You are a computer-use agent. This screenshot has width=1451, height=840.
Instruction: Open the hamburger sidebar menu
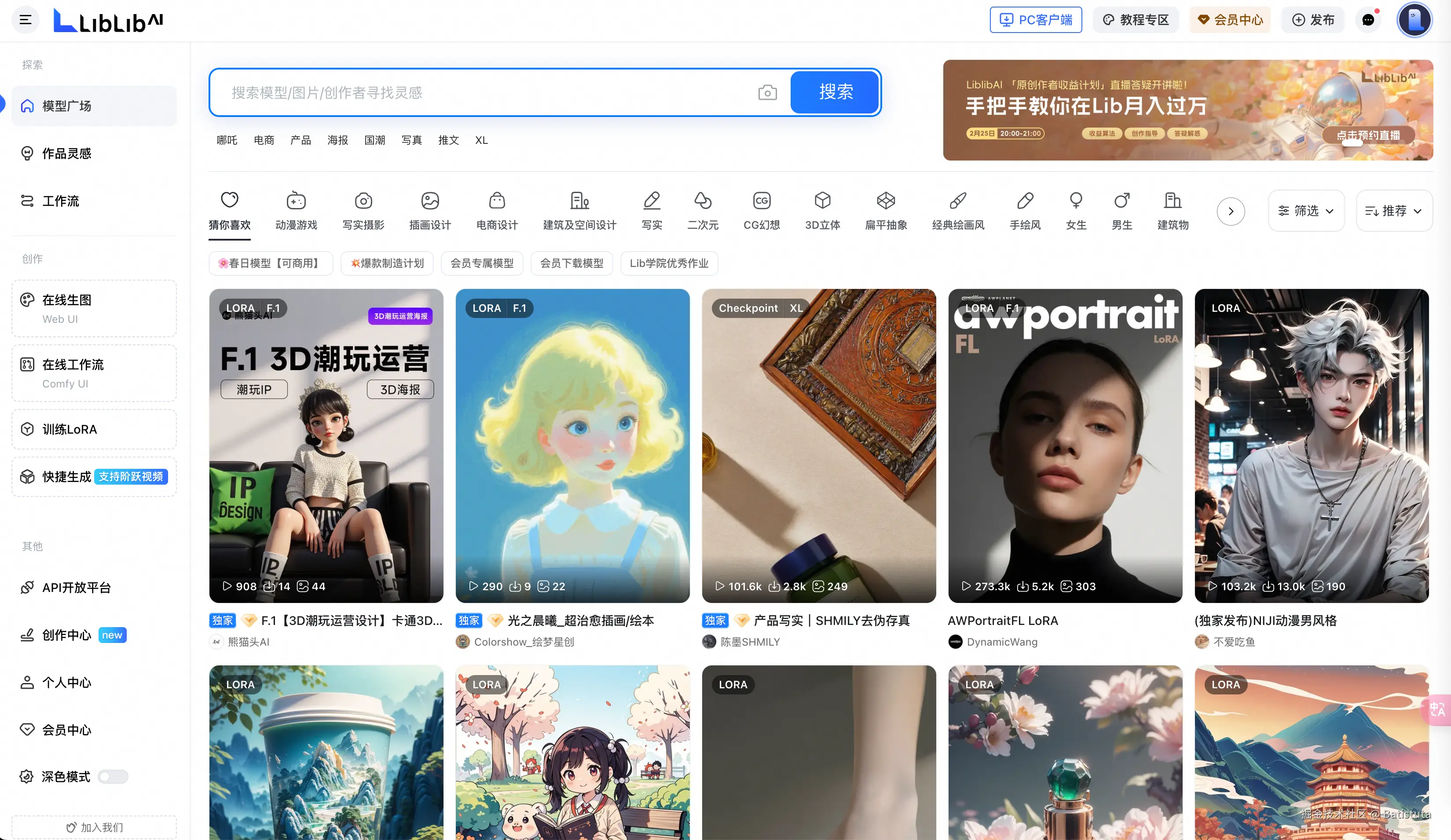(x=26, y=20)
